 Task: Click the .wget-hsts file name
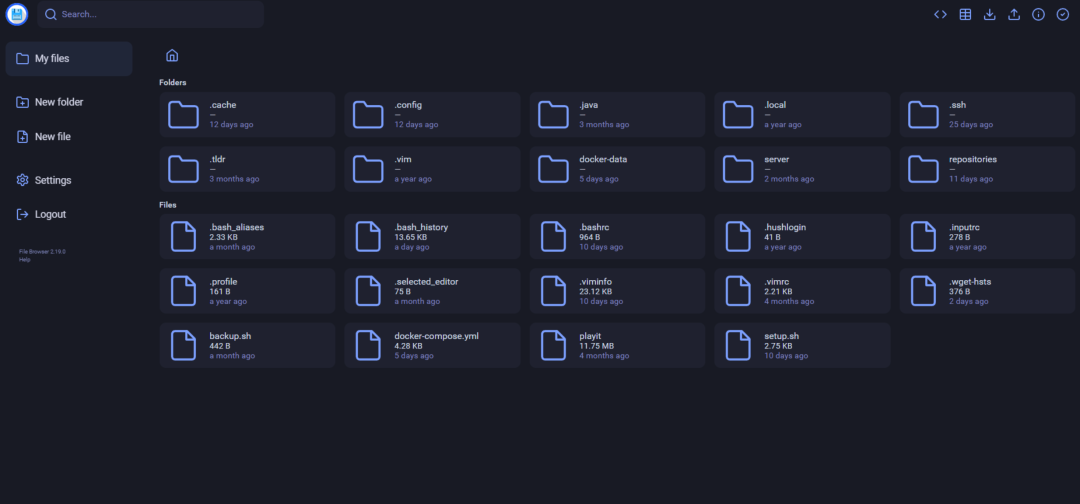[x=970, y=282]
